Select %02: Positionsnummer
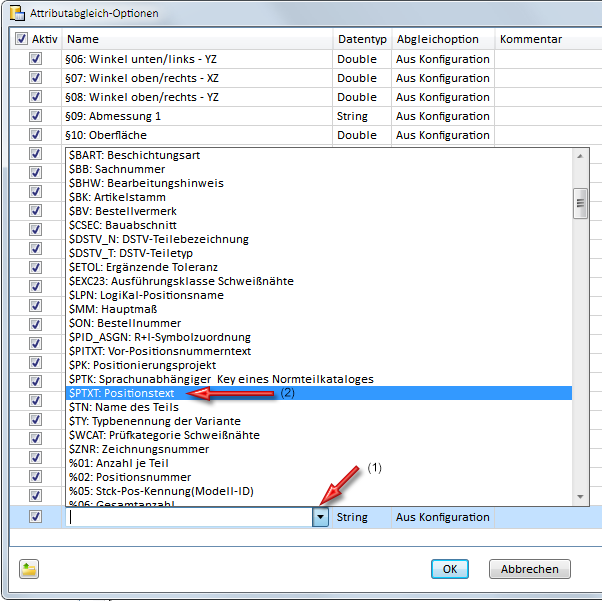The height and width of the screenshot is (601, 602). [319, 477]
